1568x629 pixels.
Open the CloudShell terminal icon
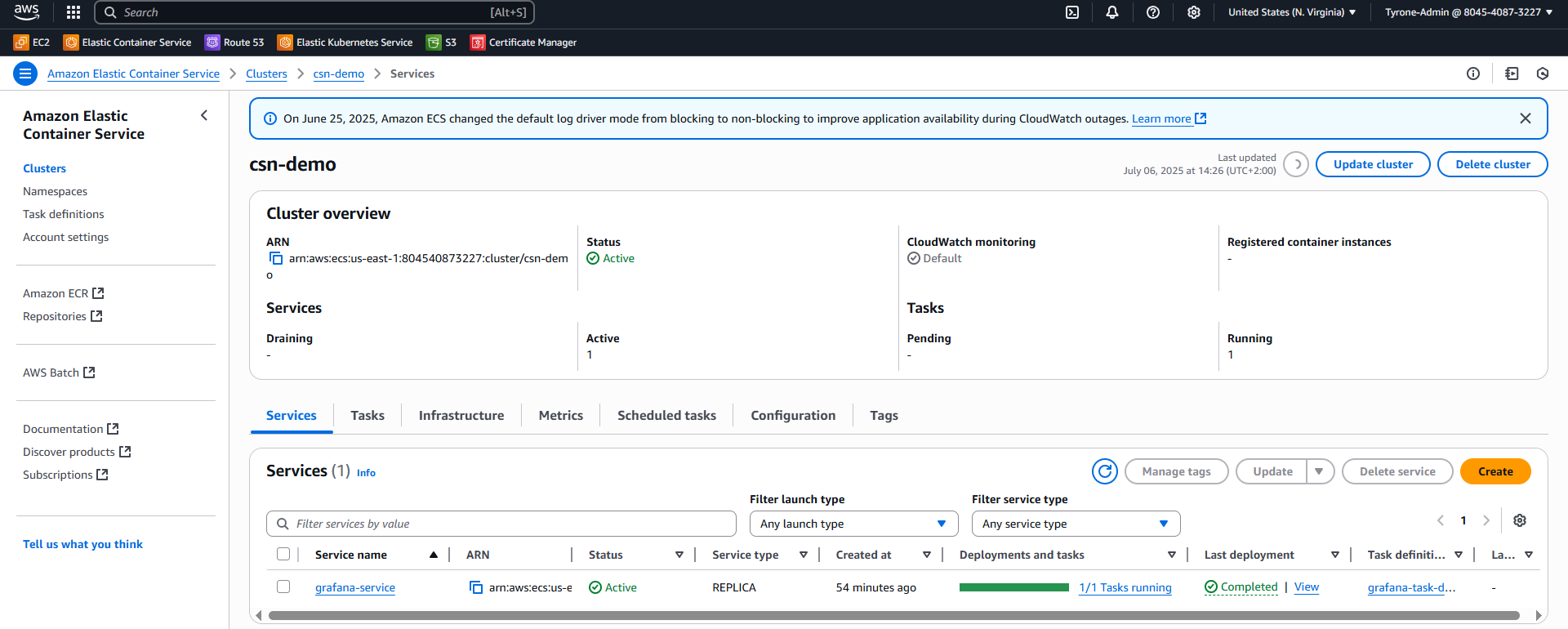[x=1072, y=12]
